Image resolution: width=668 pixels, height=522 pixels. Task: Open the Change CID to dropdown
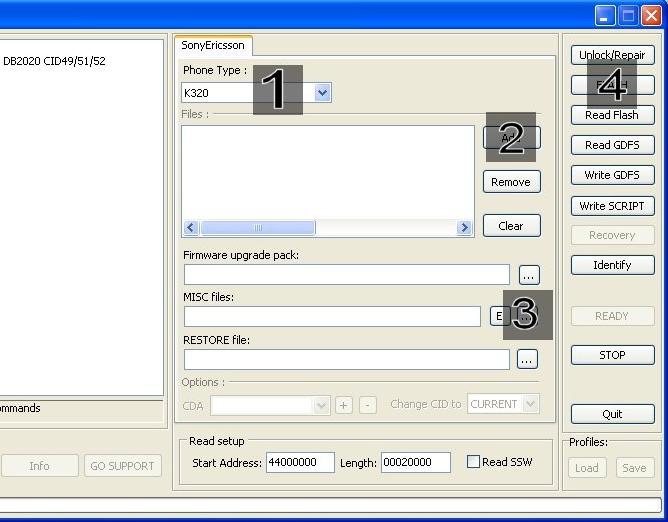(x=531, y=404)
